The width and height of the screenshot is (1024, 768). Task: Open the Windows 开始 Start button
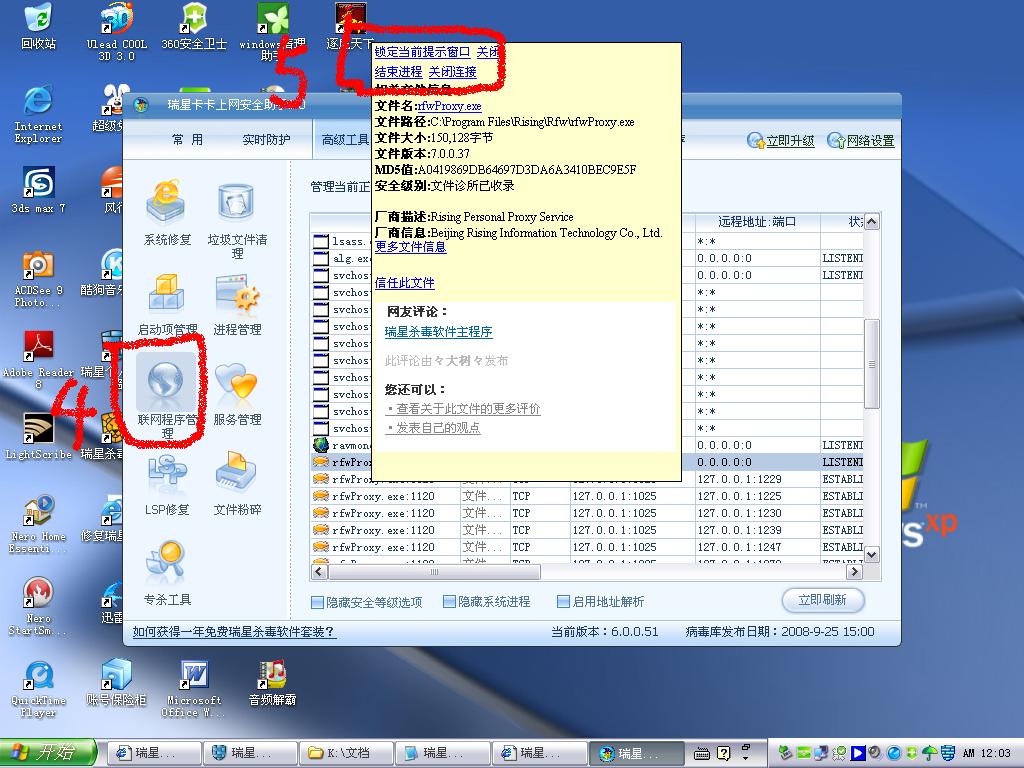click(47, 752)
